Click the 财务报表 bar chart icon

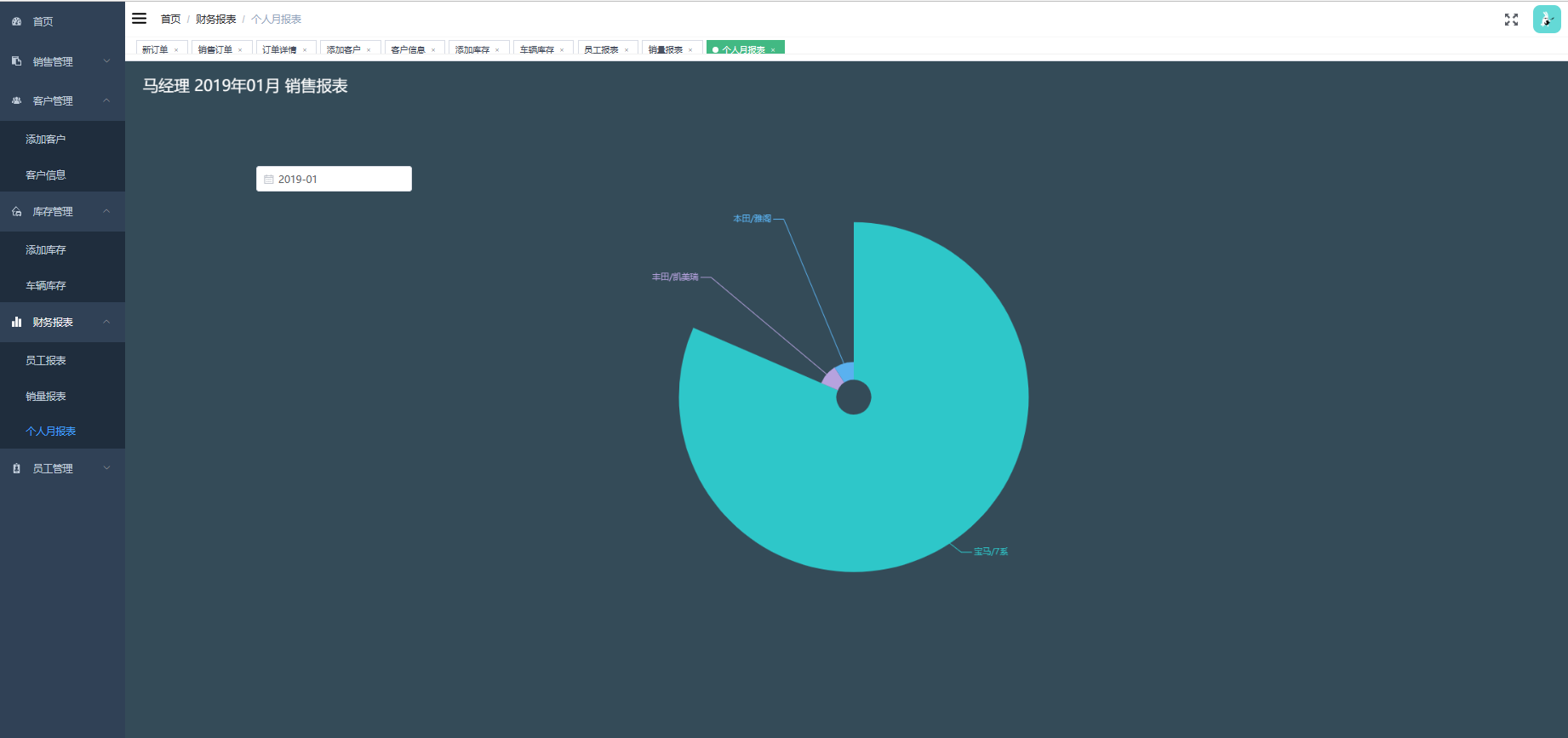[16, 322]
